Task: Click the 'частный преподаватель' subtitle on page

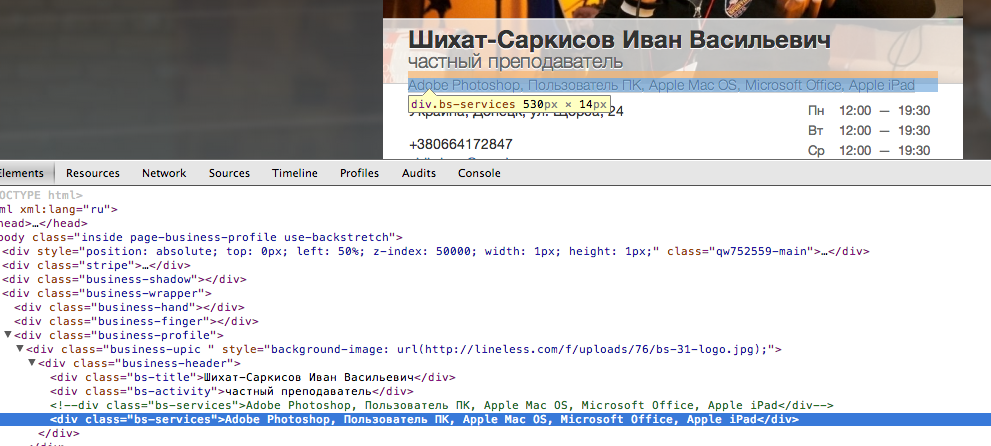Action: click(516, 62)
